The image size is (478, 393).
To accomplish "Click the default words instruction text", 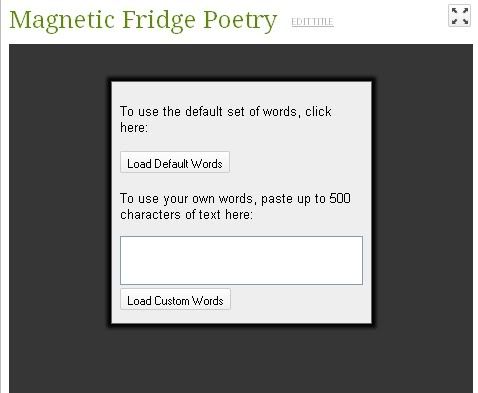I will pyautogui.click(x=226, y=119).
